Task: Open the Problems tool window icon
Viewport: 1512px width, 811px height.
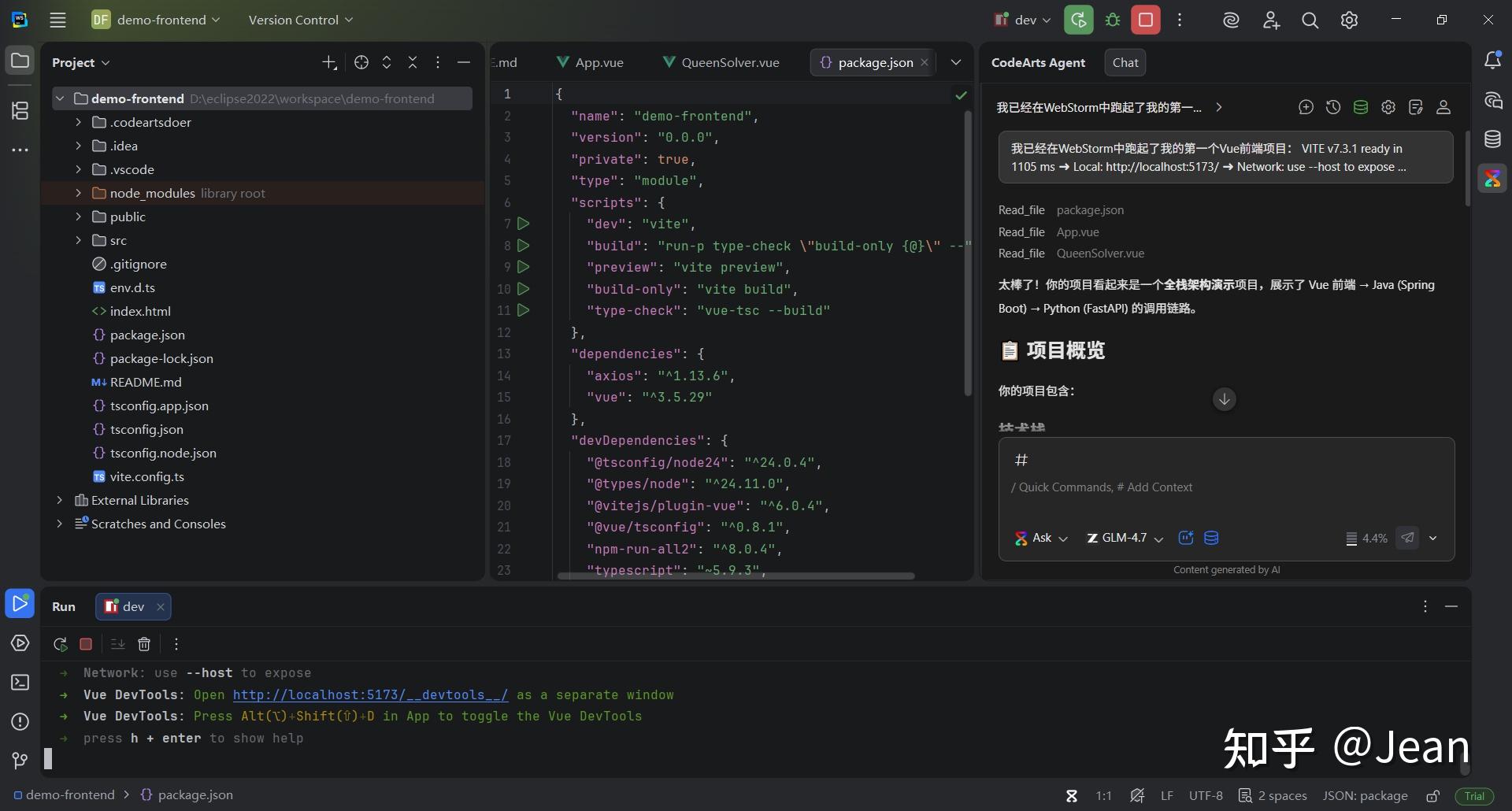Action: click(x=20, y=722)
